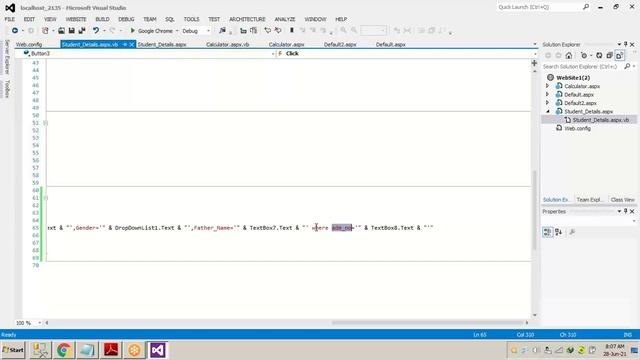The image size is (640, 360).
Task: Click the Find in Files toolbar icon
Action: tap(222, 31)
